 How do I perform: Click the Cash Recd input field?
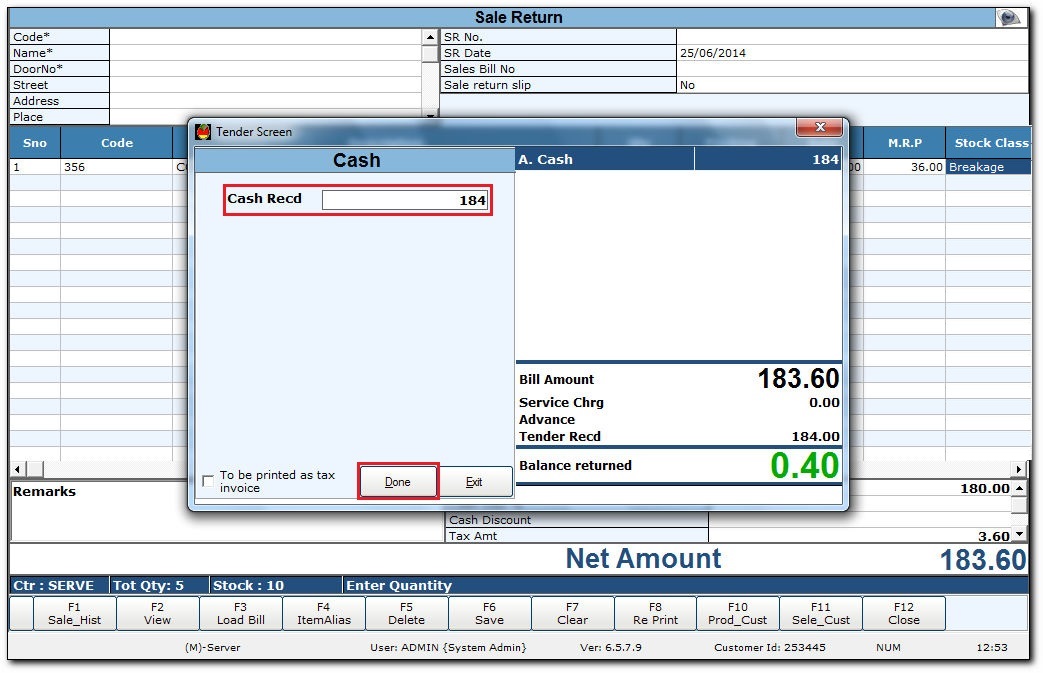click(x=405, y=200)
